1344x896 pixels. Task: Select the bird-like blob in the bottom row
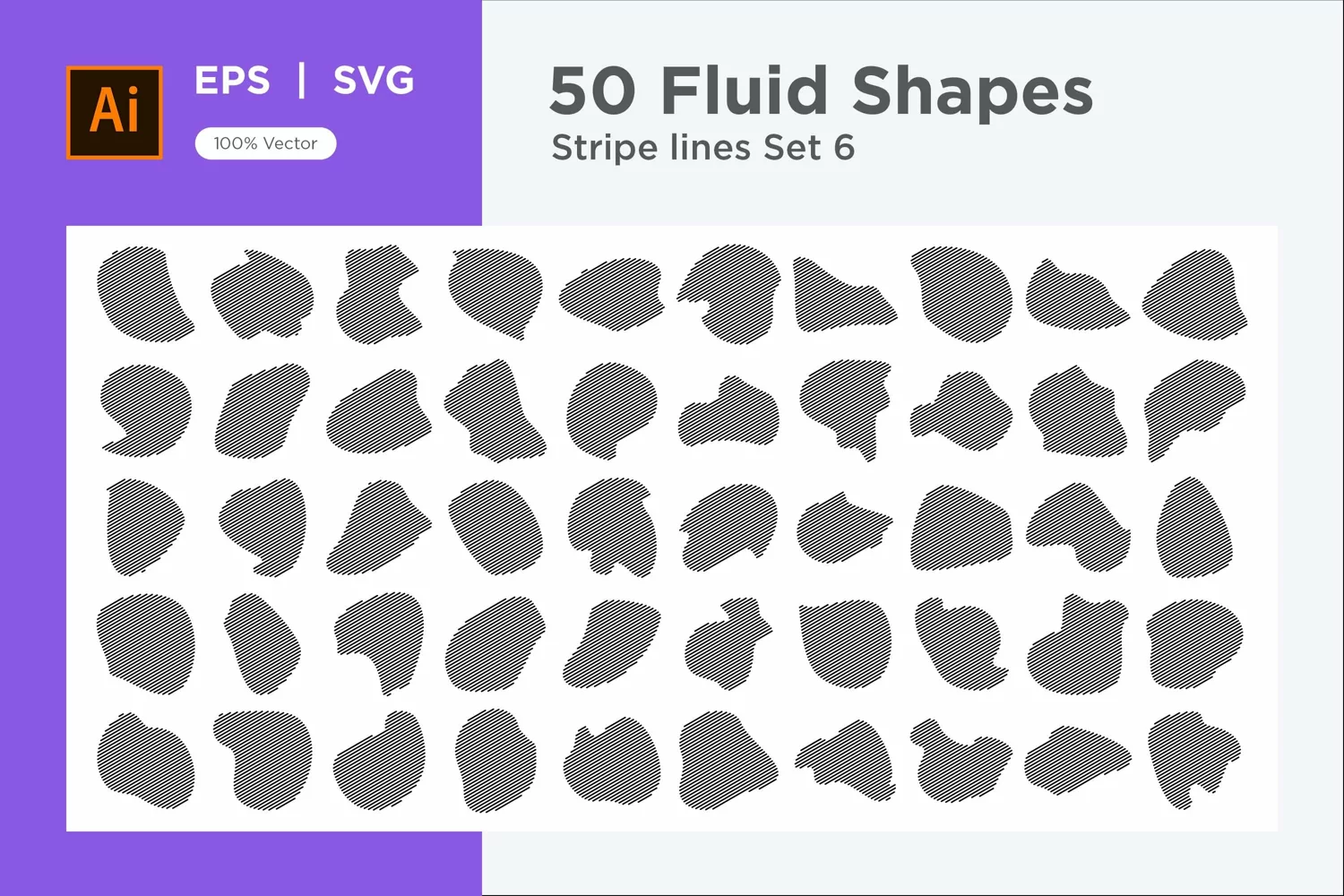click(x=961, y=760)
